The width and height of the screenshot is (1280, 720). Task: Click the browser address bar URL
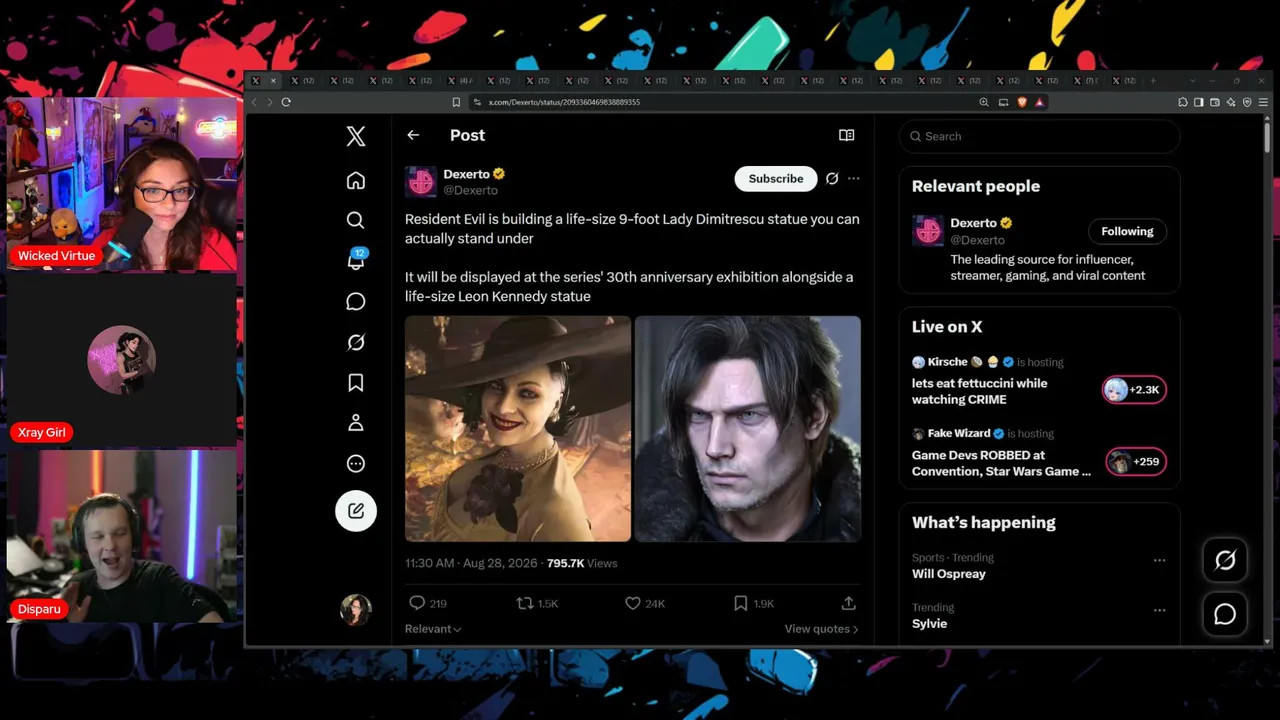coord(564,102)
